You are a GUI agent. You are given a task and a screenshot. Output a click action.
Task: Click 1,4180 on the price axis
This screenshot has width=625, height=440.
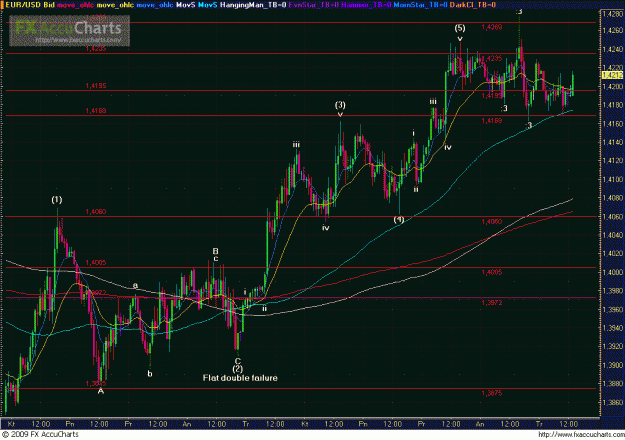coord(612,105)
